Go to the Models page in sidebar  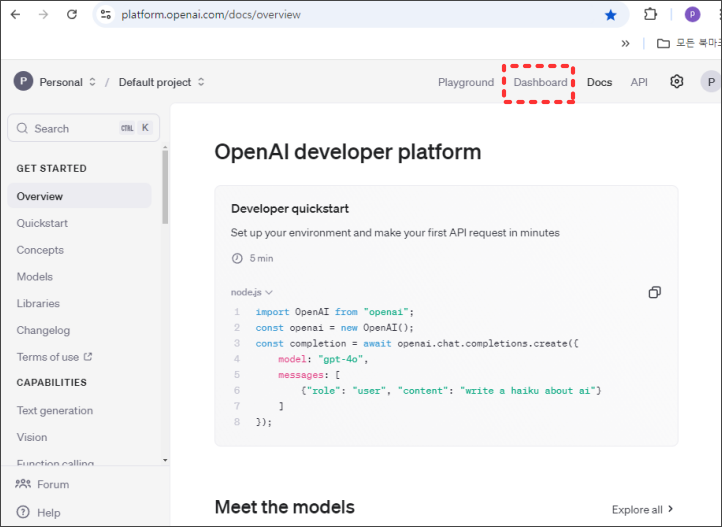(35, 277)
